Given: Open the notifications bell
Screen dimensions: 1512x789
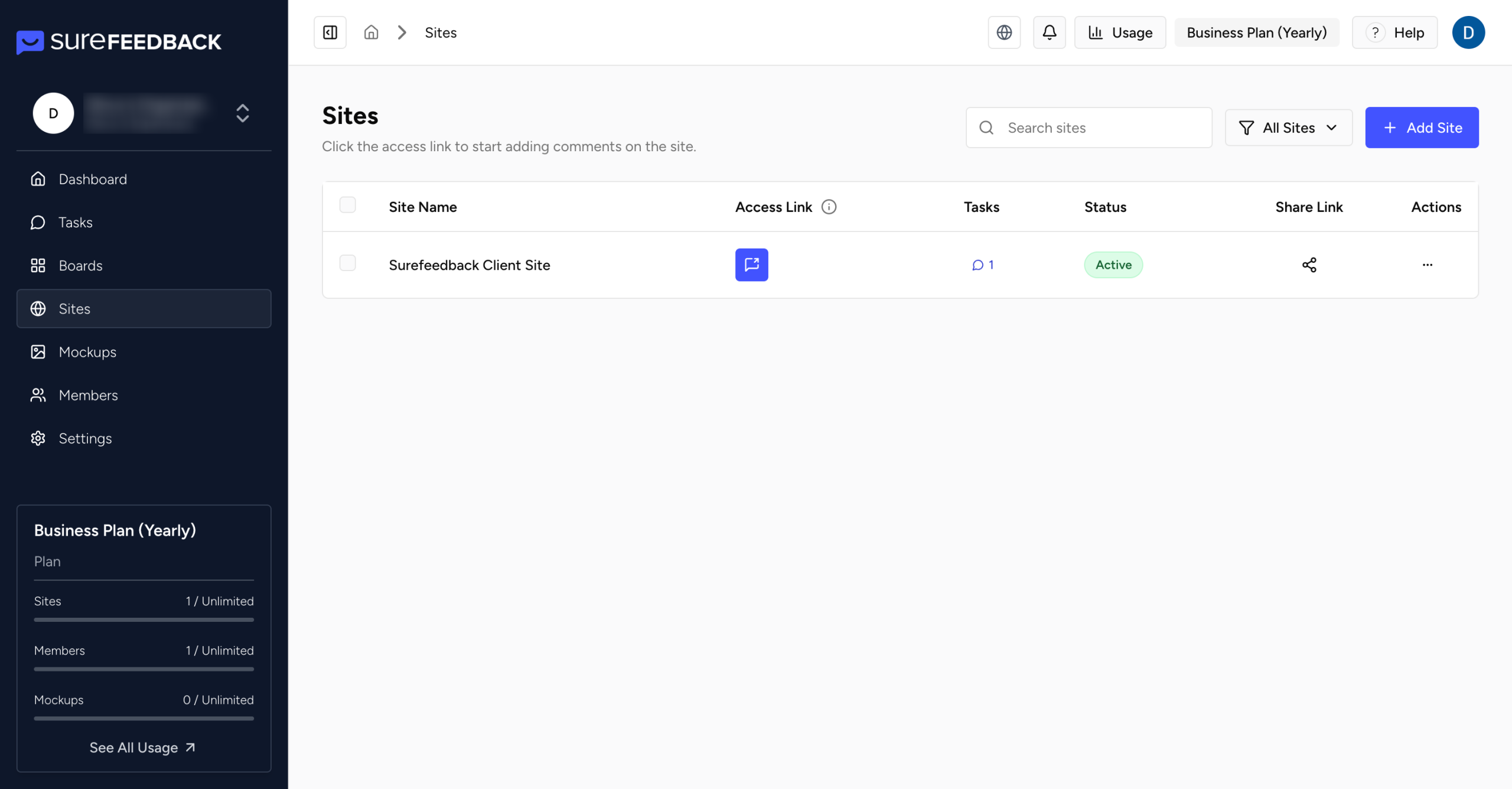Looking at the screenshot, I should pos(1049,32).
